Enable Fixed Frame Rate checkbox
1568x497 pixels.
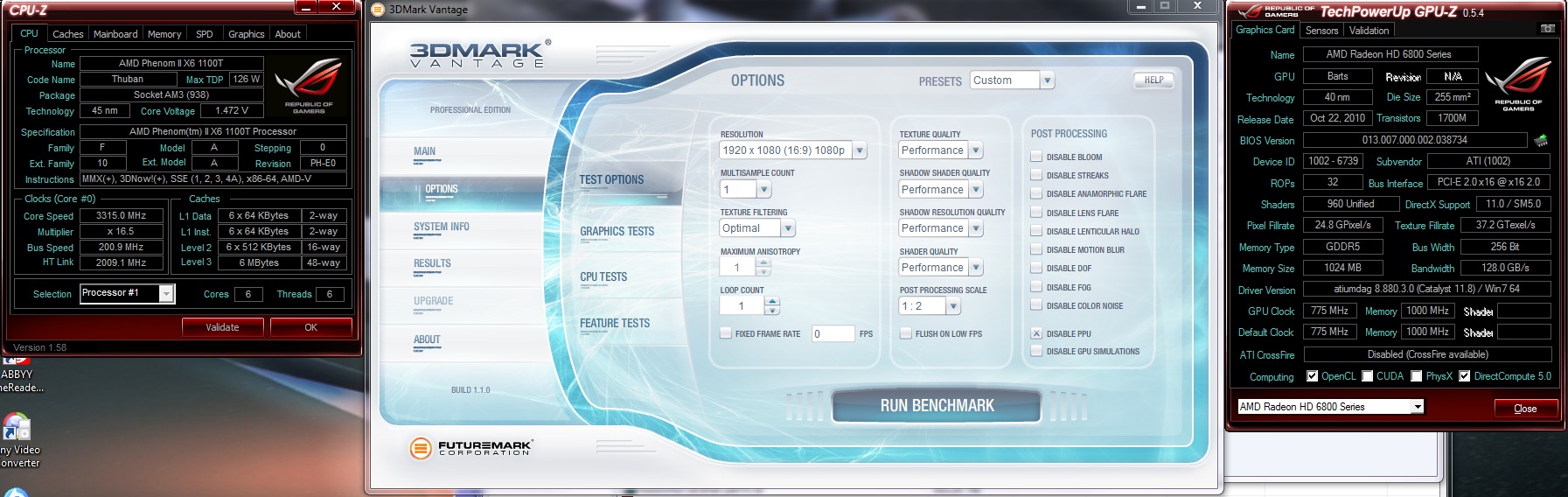[726, 333]
